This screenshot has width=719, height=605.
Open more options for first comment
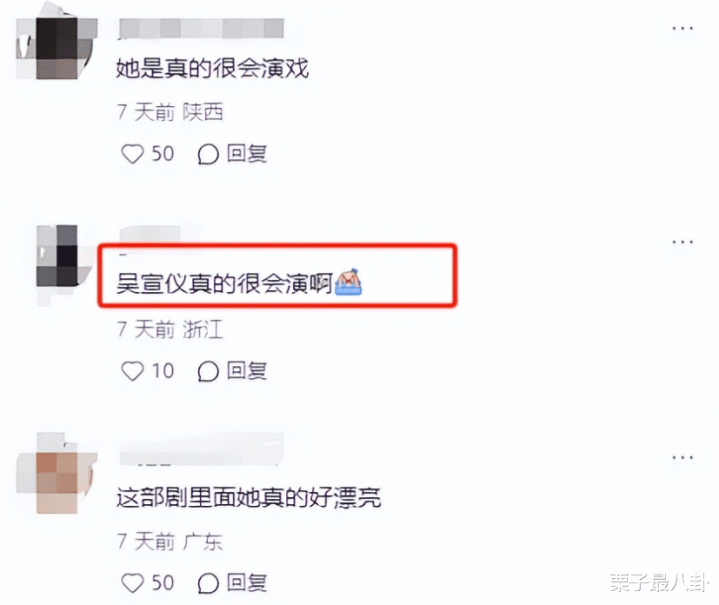[x=682, y=28]
